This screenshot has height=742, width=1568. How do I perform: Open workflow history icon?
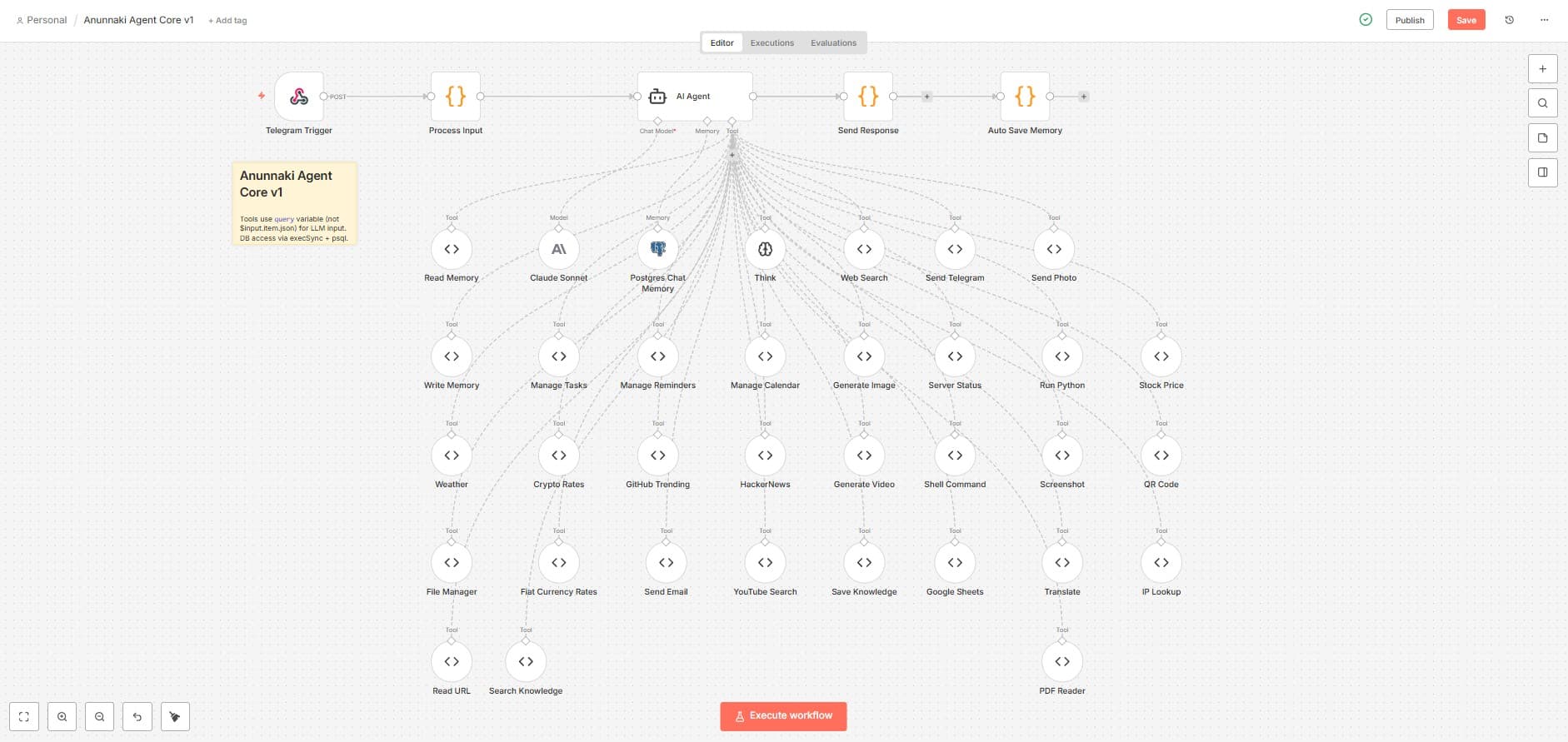(1509, 20)
